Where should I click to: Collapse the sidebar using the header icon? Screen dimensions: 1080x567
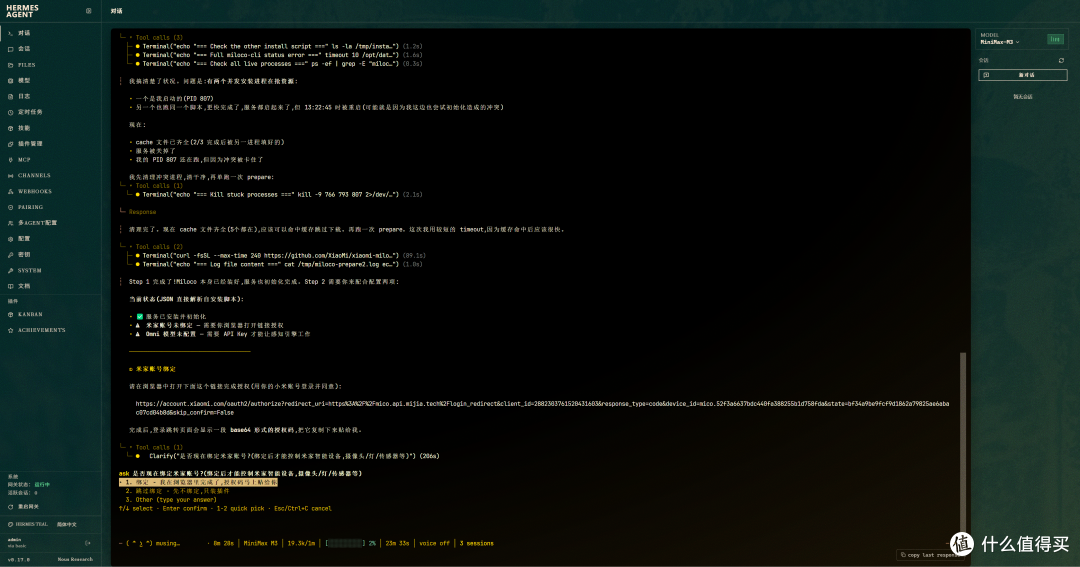88,11
